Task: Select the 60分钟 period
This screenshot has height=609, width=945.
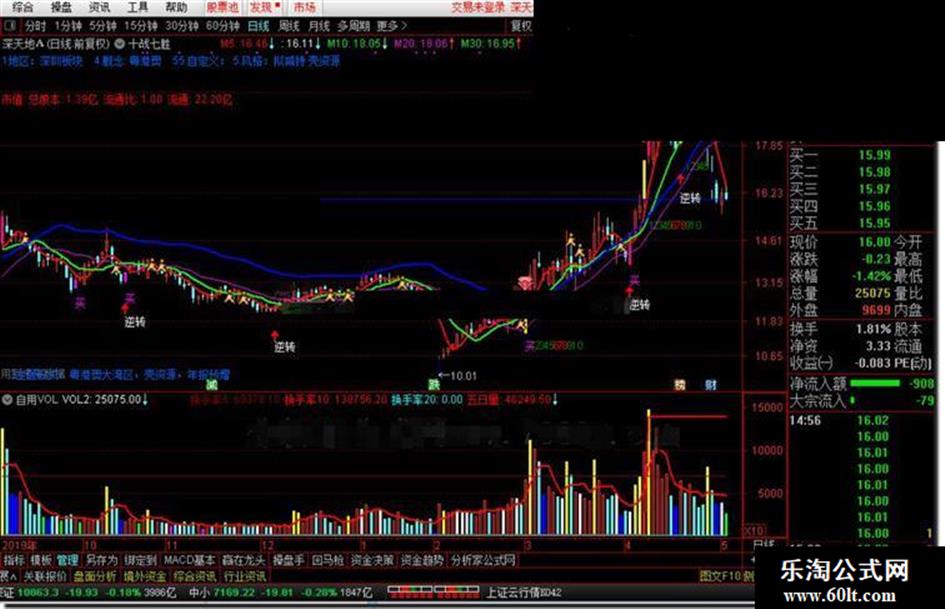Action: pyautogui.click(x=222, y=26)
